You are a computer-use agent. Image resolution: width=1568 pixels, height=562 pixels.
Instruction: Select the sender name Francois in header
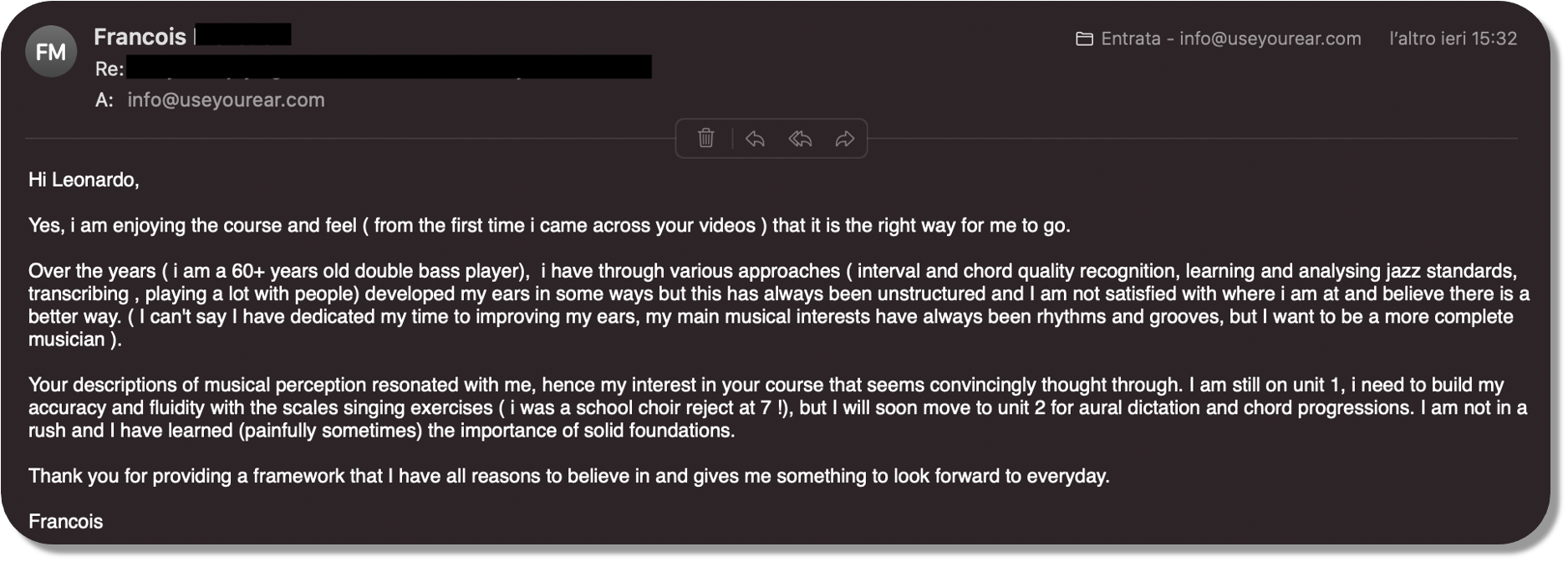point(140,36)
